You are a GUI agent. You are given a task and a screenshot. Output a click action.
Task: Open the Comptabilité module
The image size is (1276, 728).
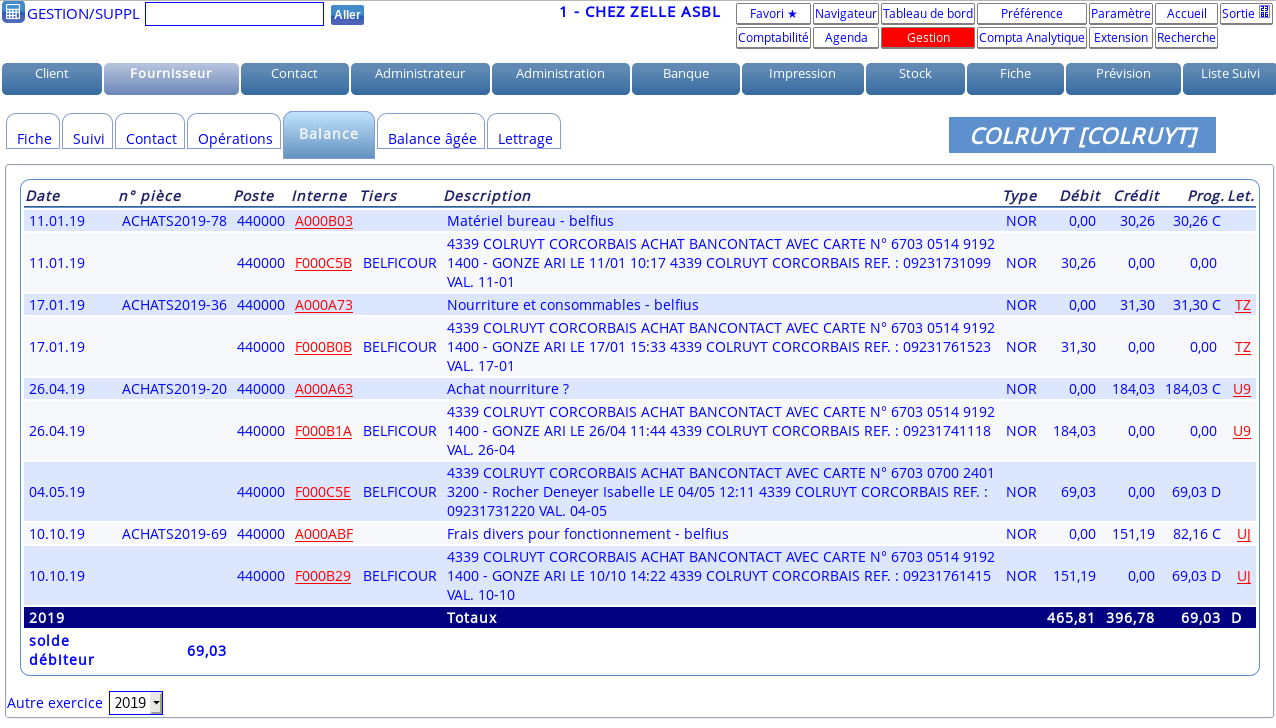pos(773,38)
